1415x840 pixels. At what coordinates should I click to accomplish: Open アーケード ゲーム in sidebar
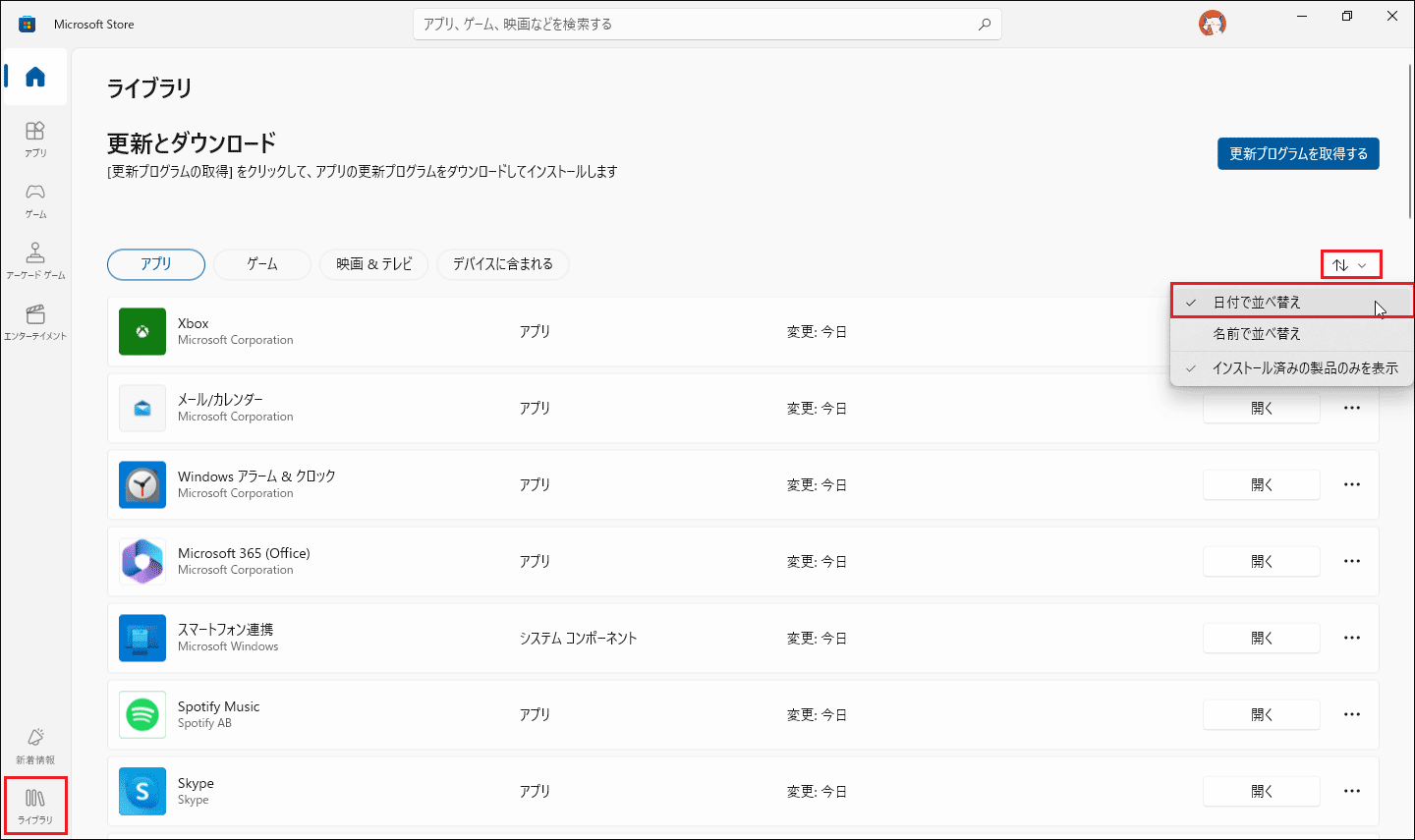(x=35, y=260)
